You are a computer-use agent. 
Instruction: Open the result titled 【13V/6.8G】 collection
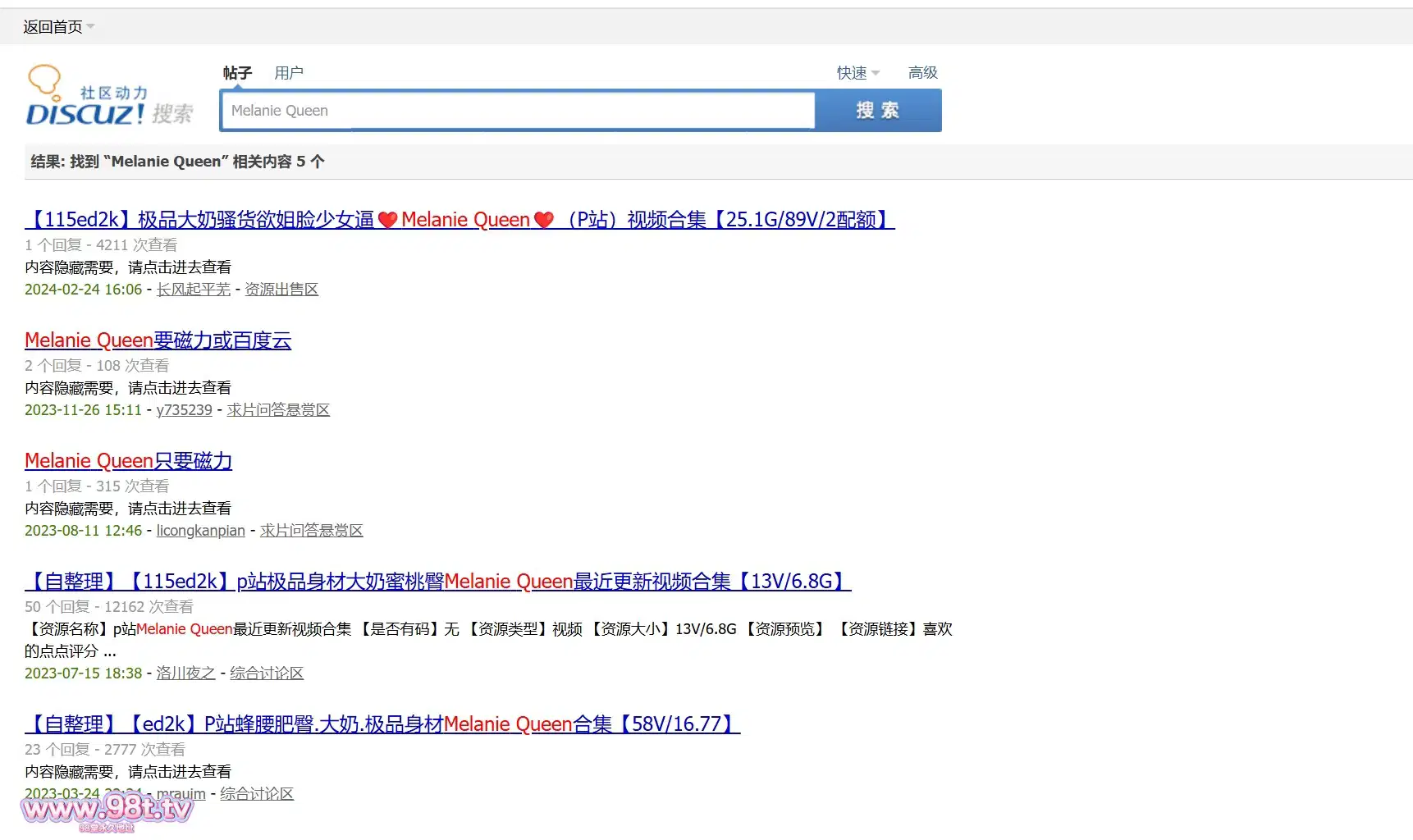click(438, 581)
